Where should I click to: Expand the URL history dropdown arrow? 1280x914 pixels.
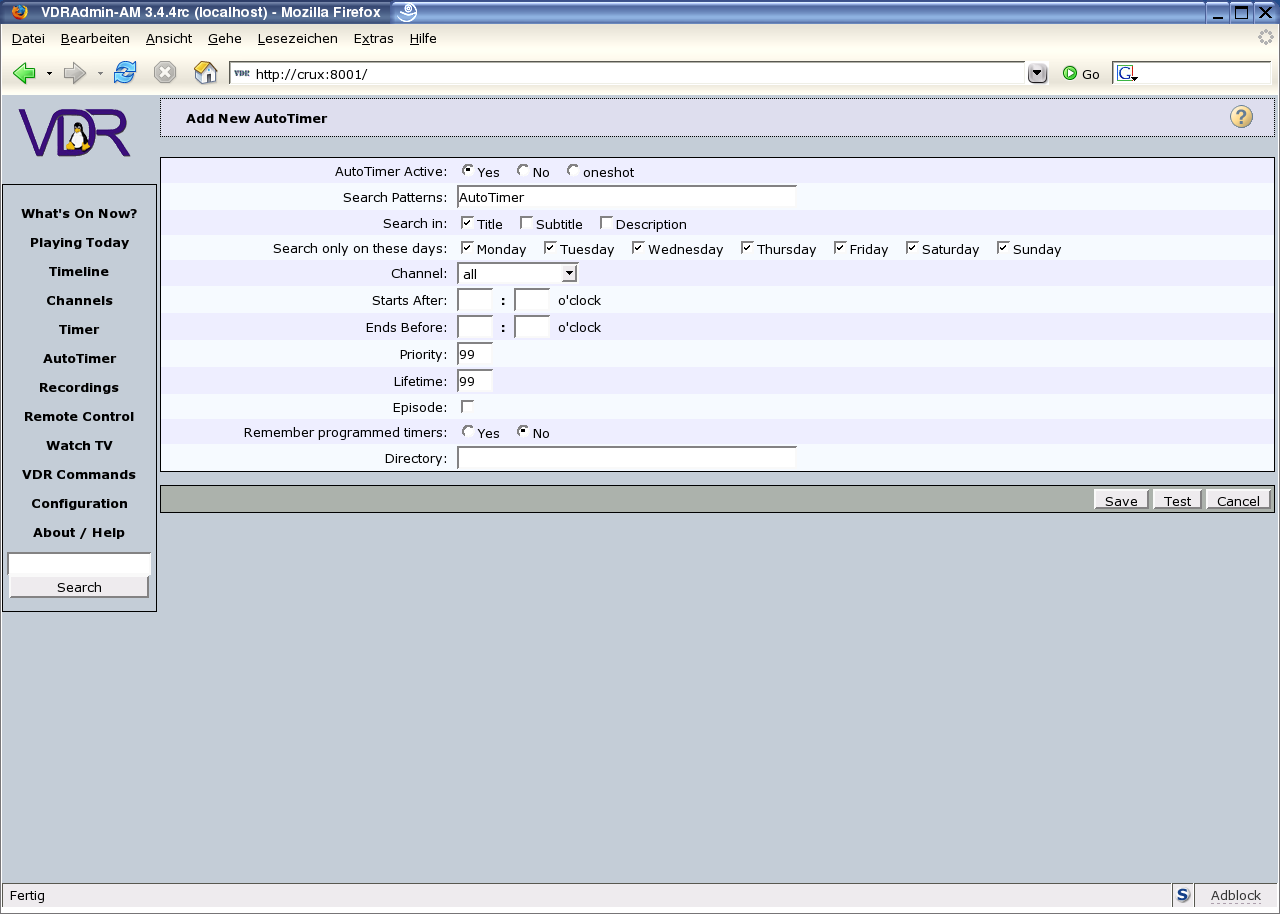click(1037, 73)
